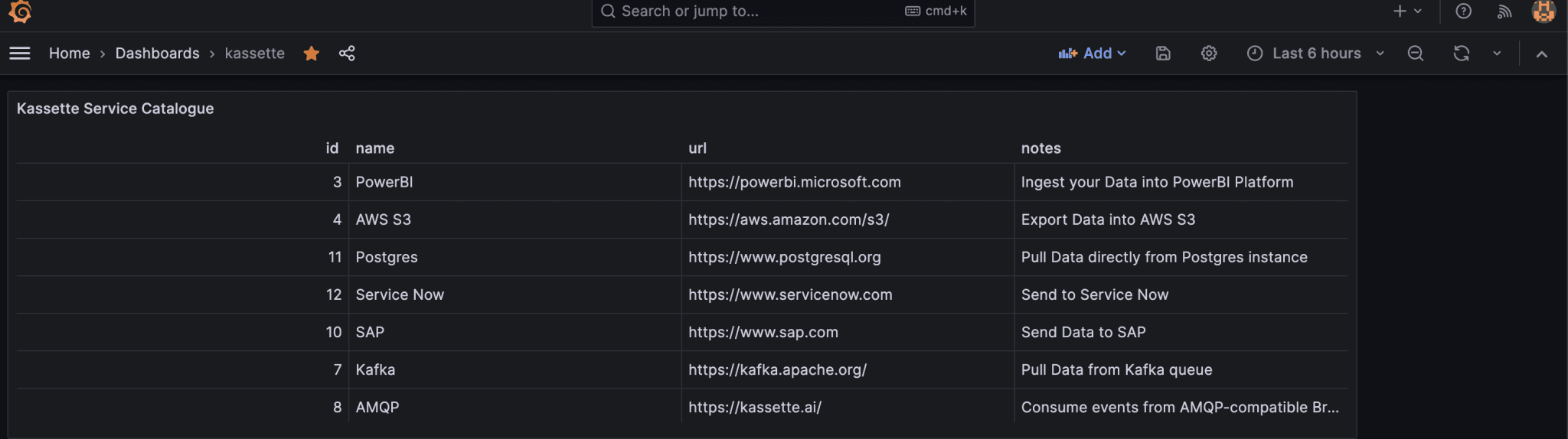This screenshot has height=439, width=1568.
Task: Select the Postgres name cell
Action: [515, 257]
